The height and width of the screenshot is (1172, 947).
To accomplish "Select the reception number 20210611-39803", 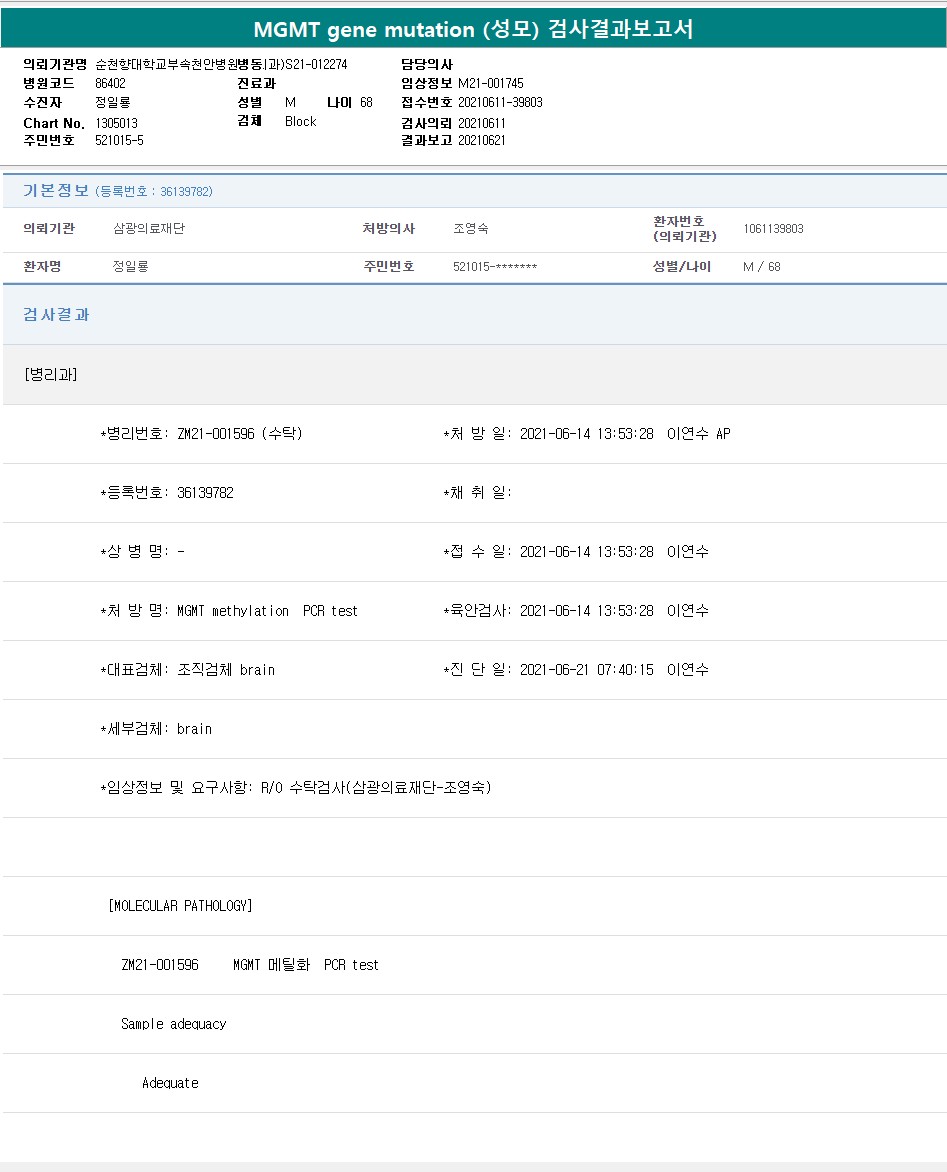I will point(500,102).
